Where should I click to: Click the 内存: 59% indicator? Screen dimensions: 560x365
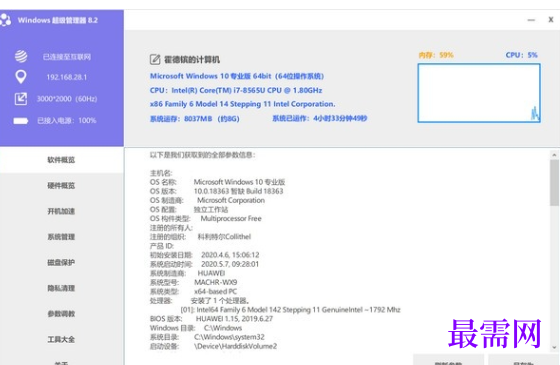pyautogui.click(x=436, y=55)
